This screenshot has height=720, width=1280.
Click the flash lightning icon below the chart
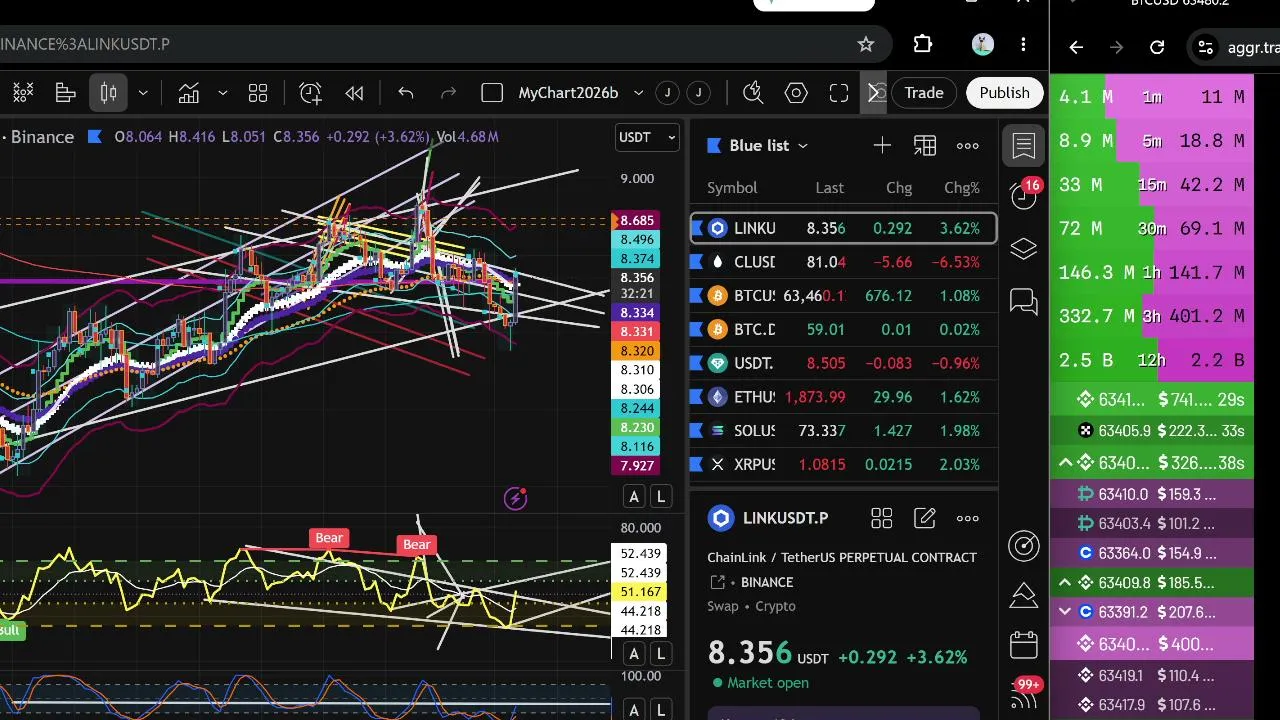[516, 498]
